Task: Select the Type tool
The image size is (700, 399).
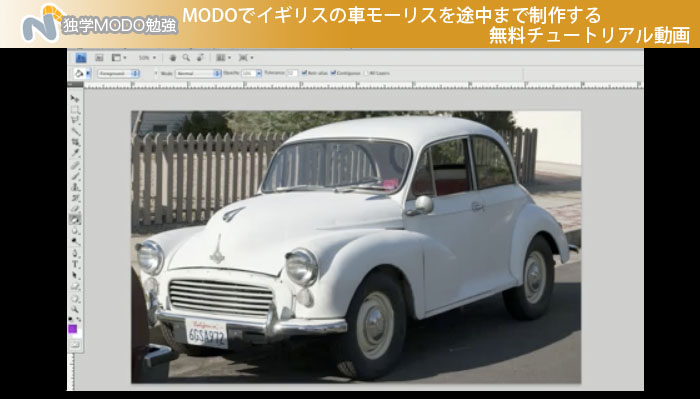Action: pos(75,264)
